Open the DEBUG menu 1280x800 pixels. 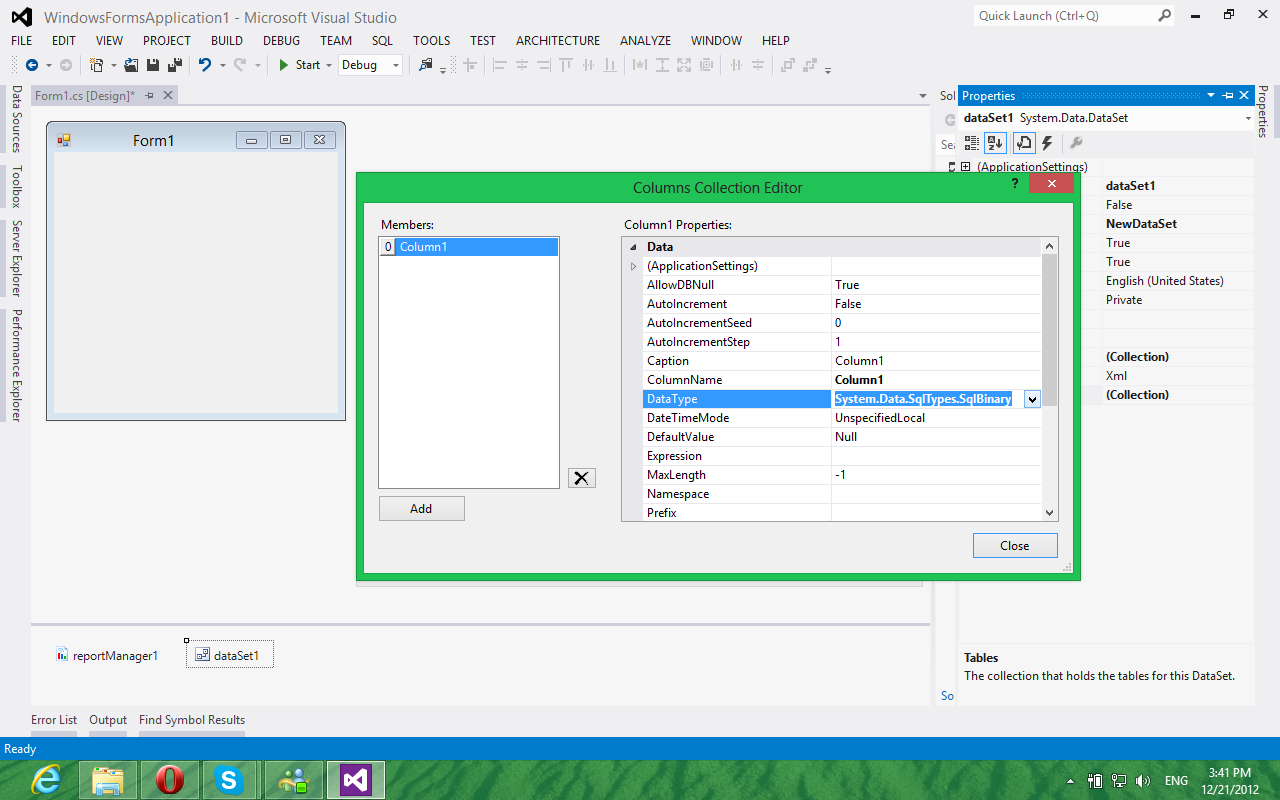281,40
